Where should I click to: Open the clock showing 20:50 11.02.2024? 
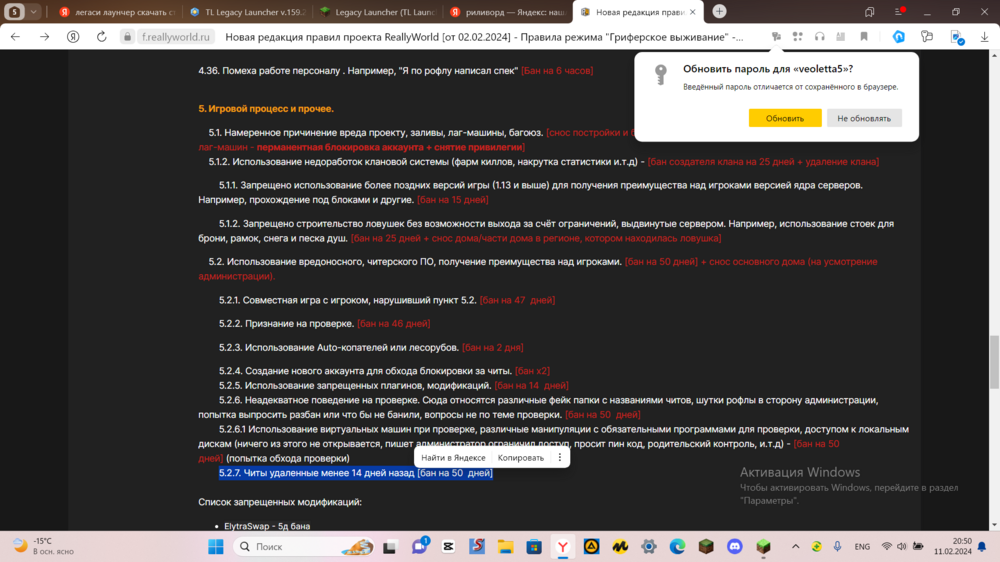pos(953,546)
